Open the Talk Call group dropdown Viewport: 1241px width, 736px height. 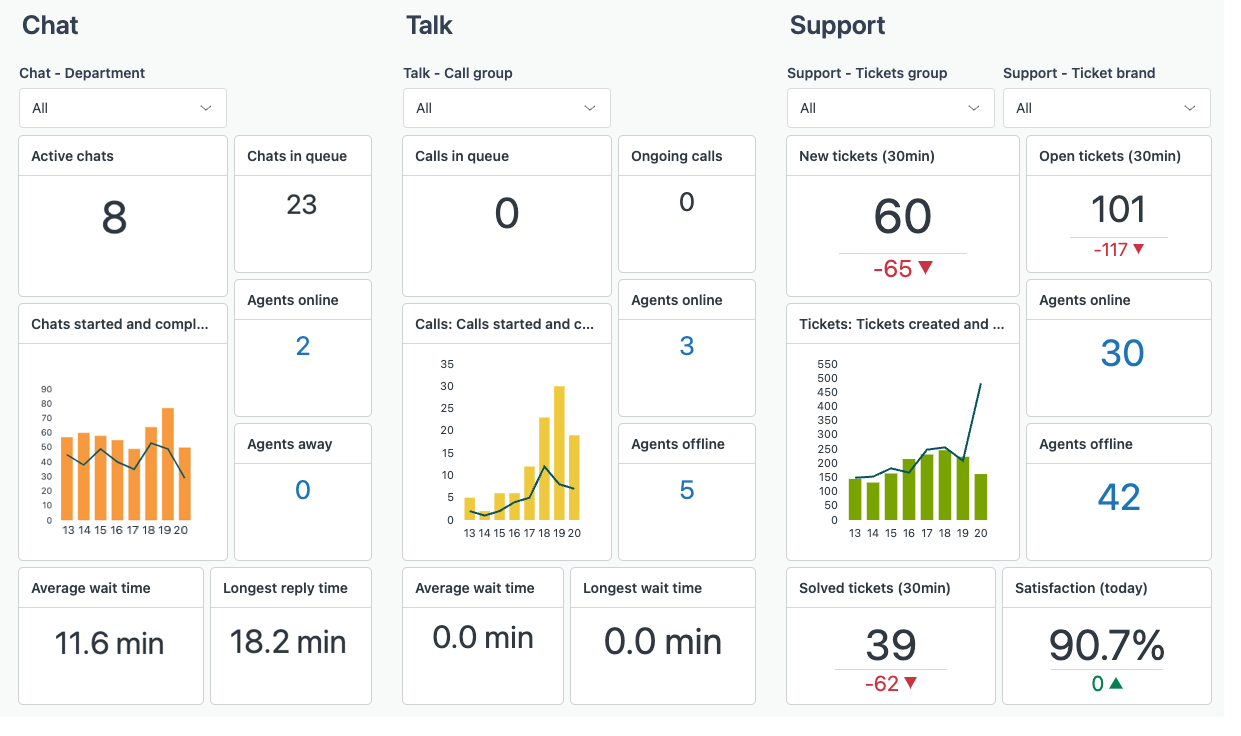tap(506, 107)
